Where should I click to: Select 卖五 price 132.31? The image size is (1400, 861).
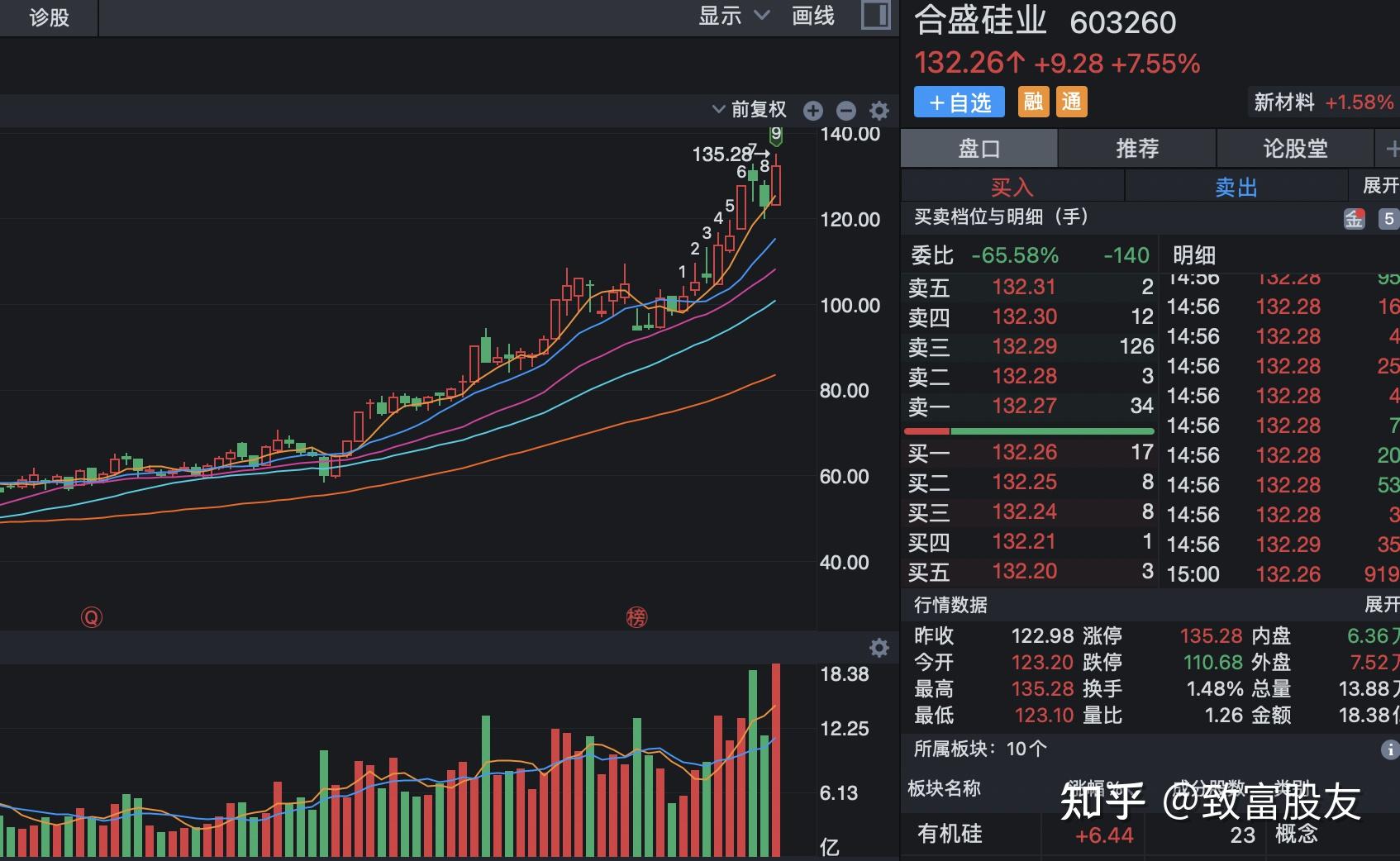tap(1024, 287)
